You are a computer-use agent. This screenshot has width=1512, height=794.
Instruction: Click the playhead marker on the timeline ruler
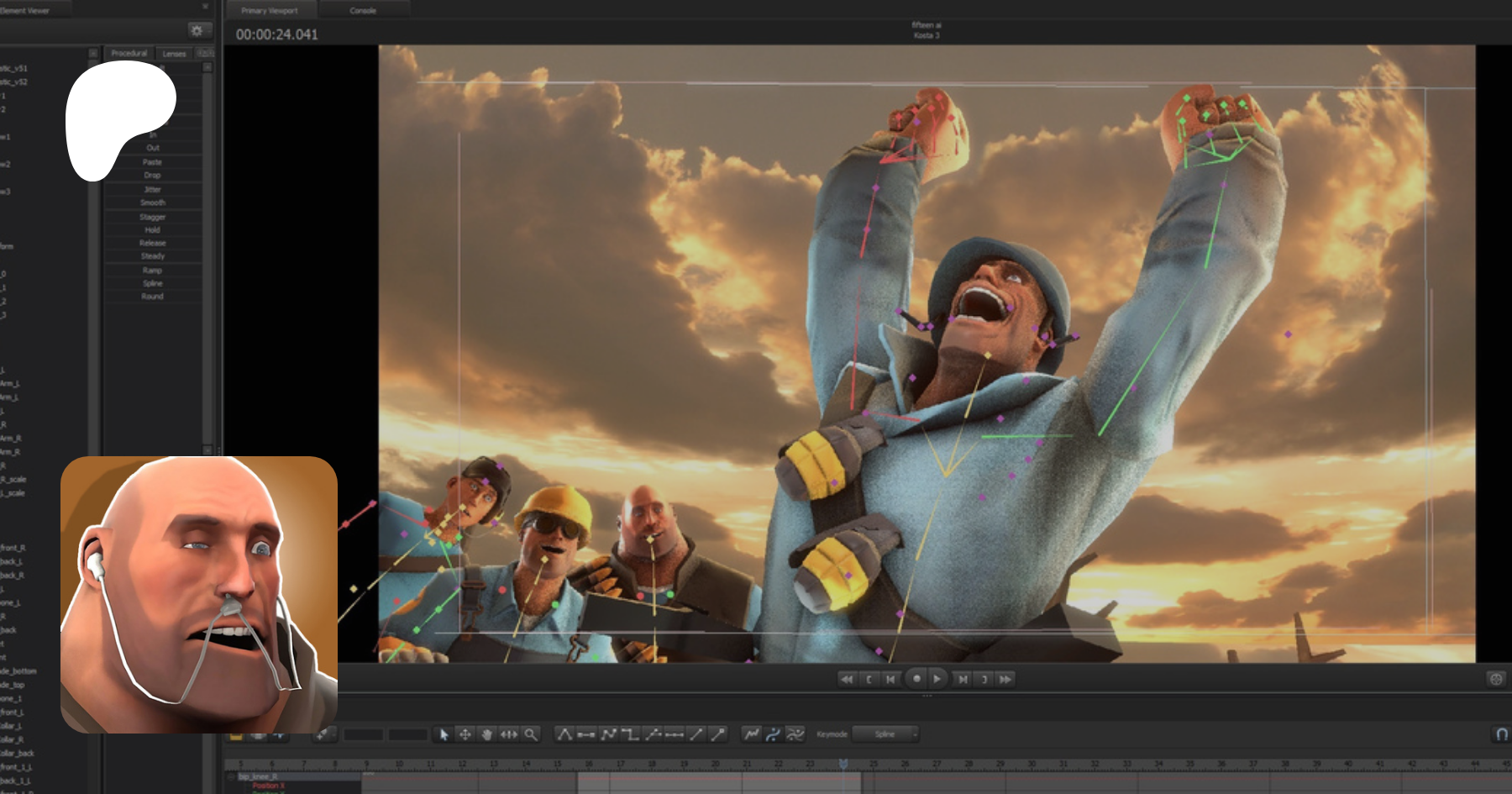click(843, 763)
